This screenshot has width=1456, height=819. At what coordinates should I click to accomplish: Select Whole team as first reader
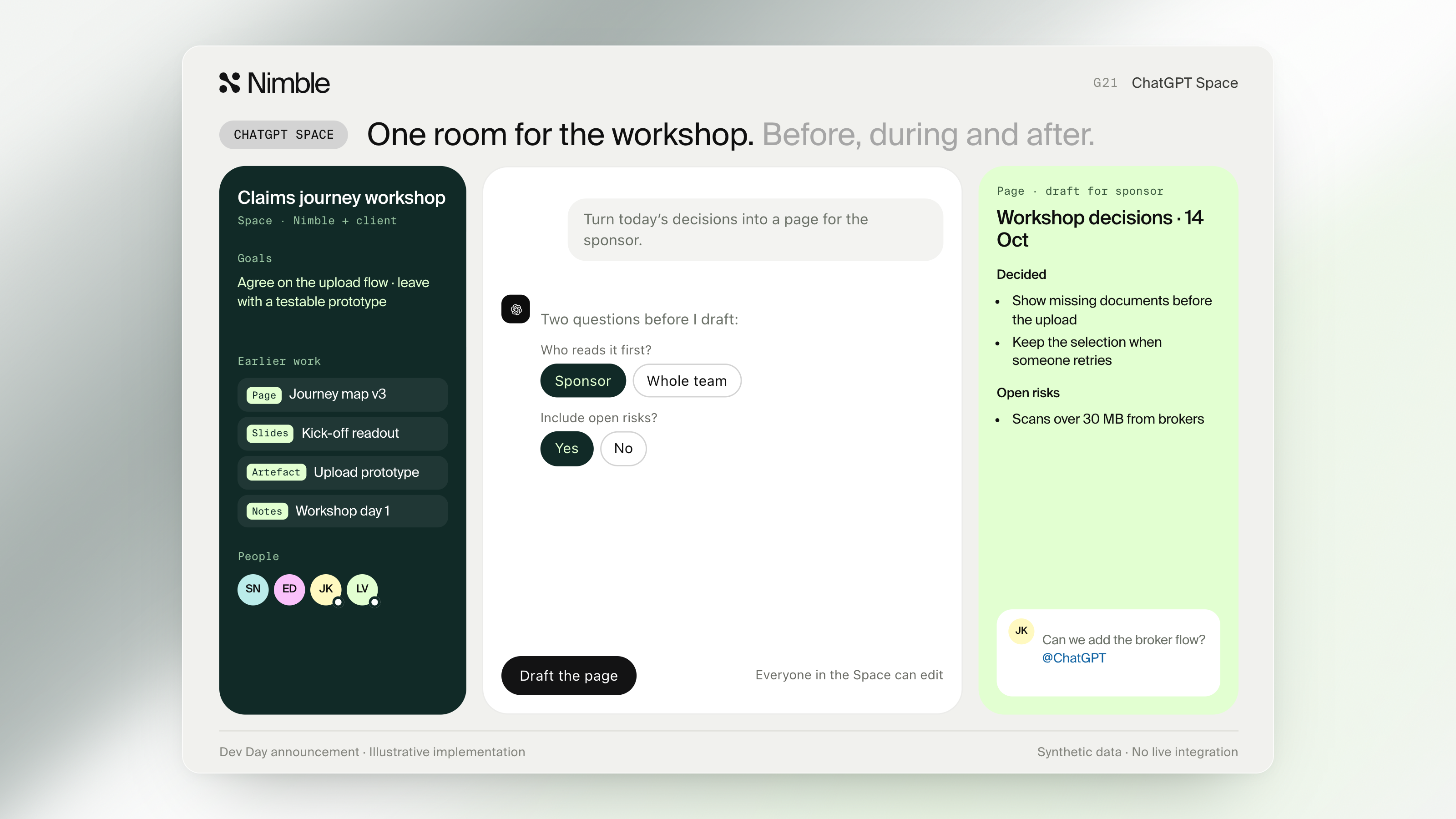pos(687,381)
